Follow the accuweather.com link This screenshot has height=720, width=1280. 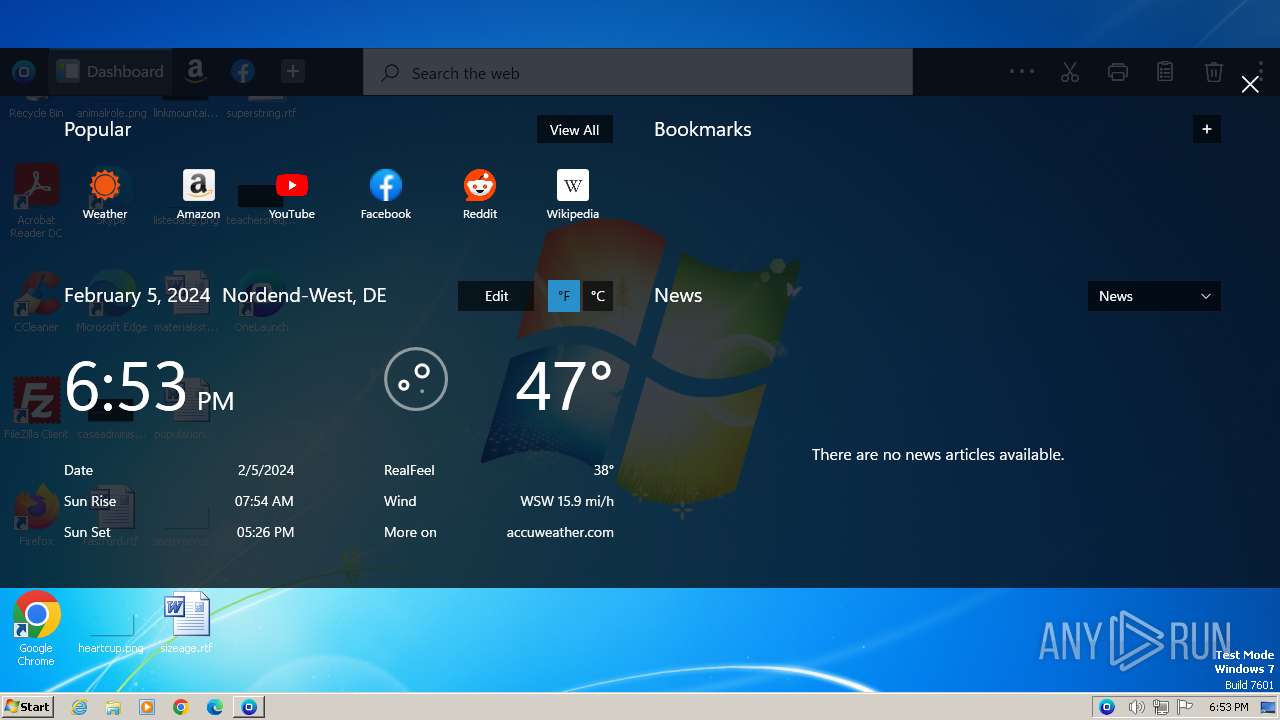[x=560, y=532]
